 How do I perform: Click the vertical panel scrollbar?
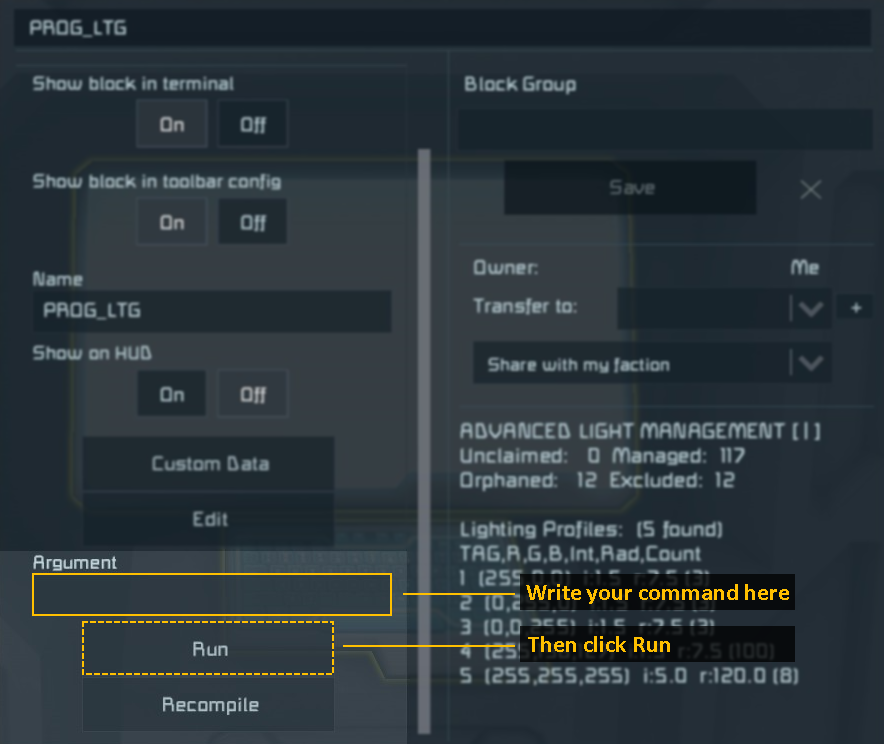[424, 440]
